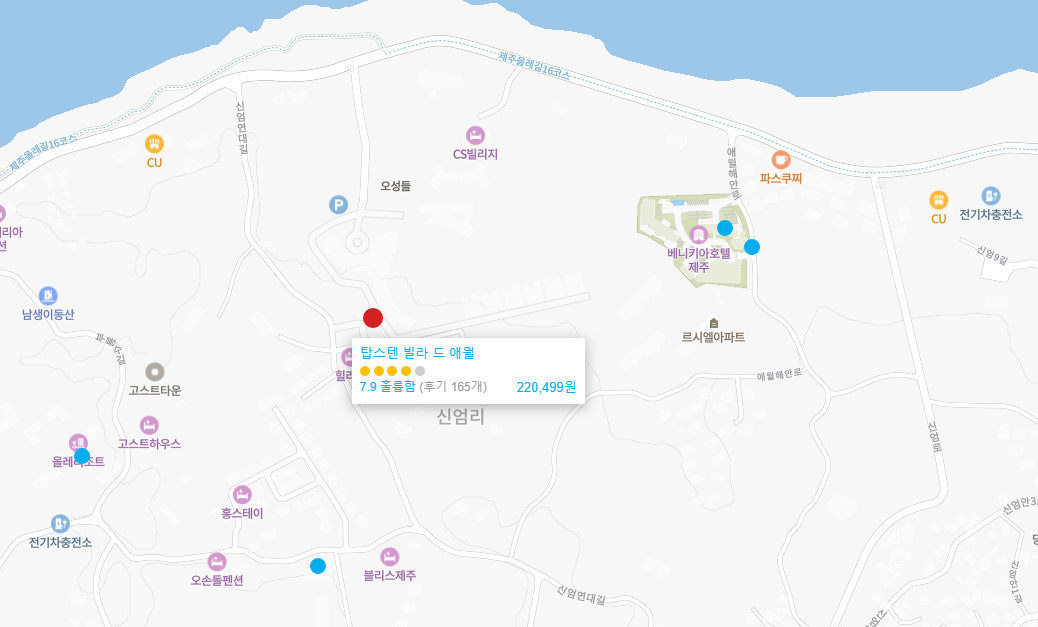The width and height of the screenshot is (1038, 627).
Task: Click the 남생이동산 landmark icon
Action: 48,295
